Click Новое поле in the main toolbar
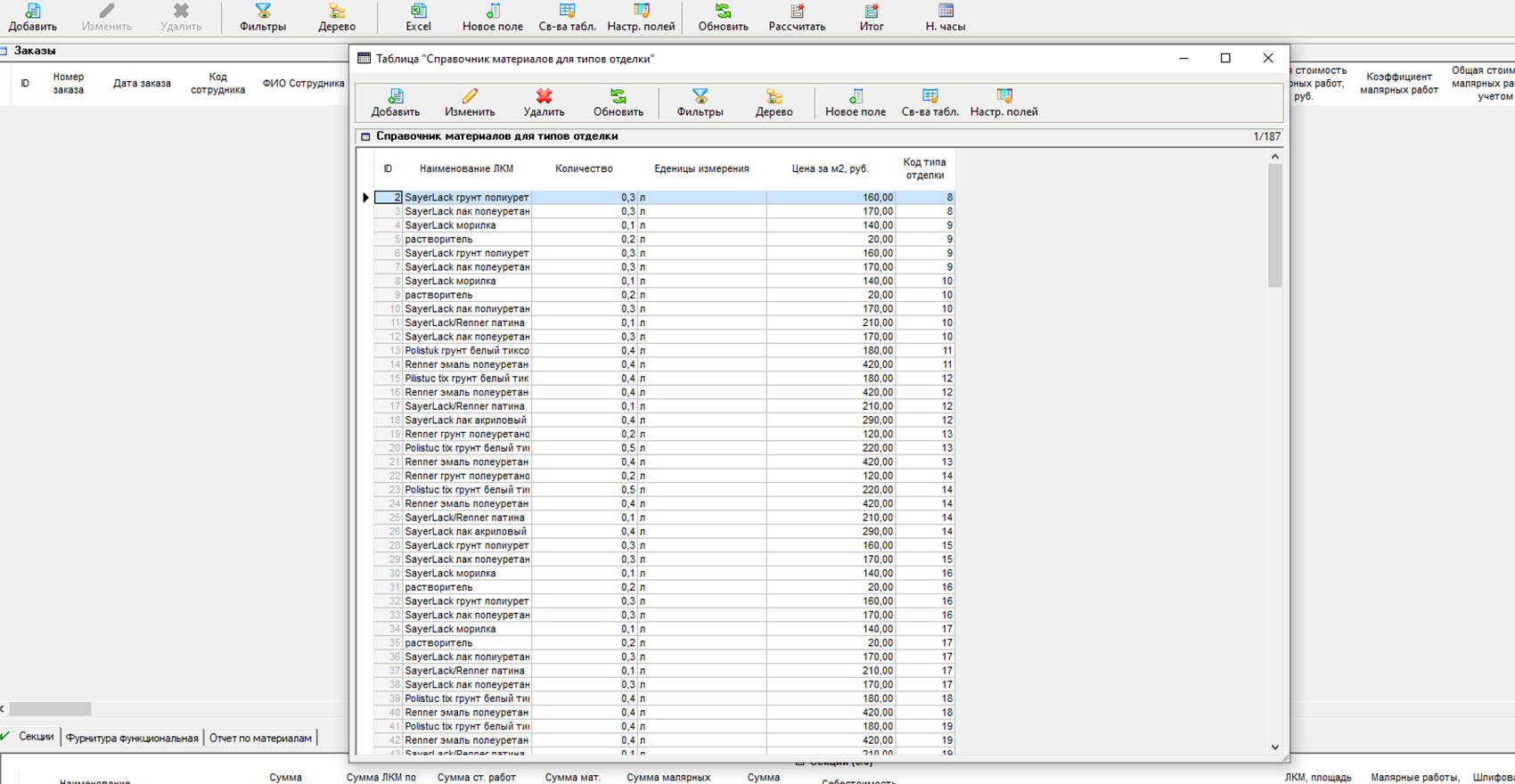This screenshot has height=784, width=1515. click(x=493, y=18)
